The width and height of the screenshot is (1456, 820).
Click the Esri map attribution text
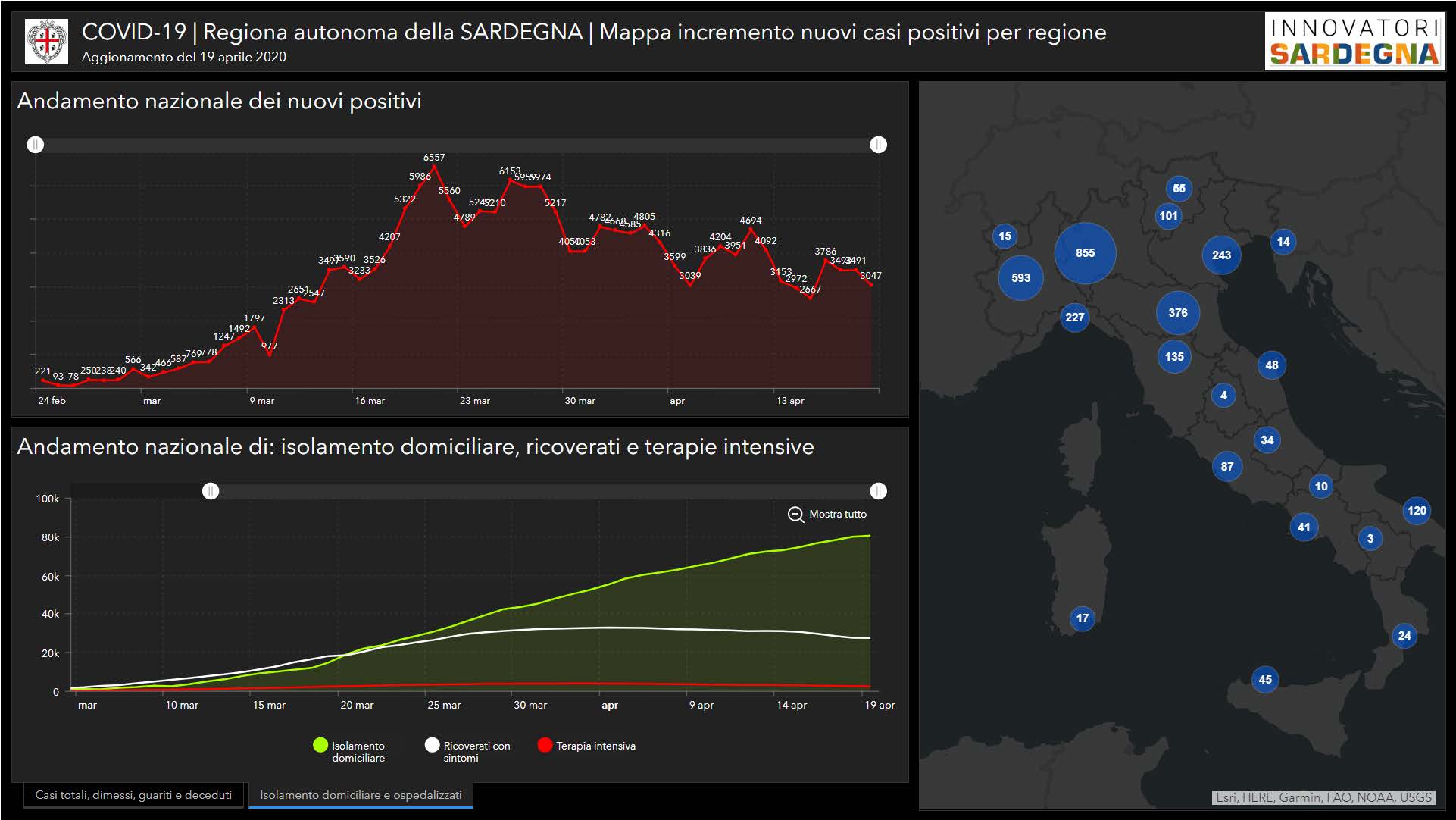tap(1323, 797)
